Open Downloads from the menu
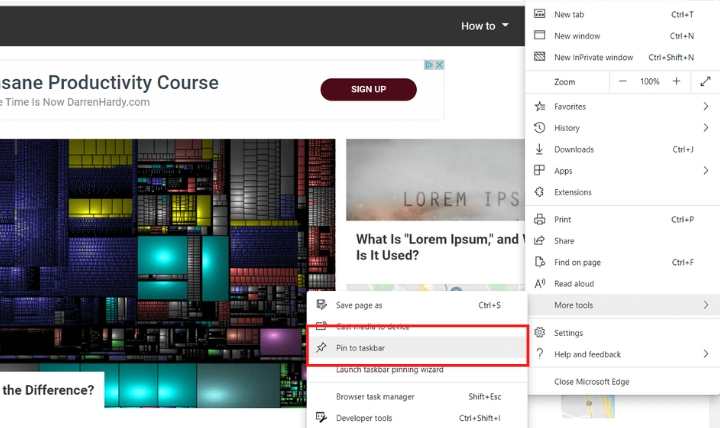The width and height of the screenshot is (720, 428). tap(622, 149)
